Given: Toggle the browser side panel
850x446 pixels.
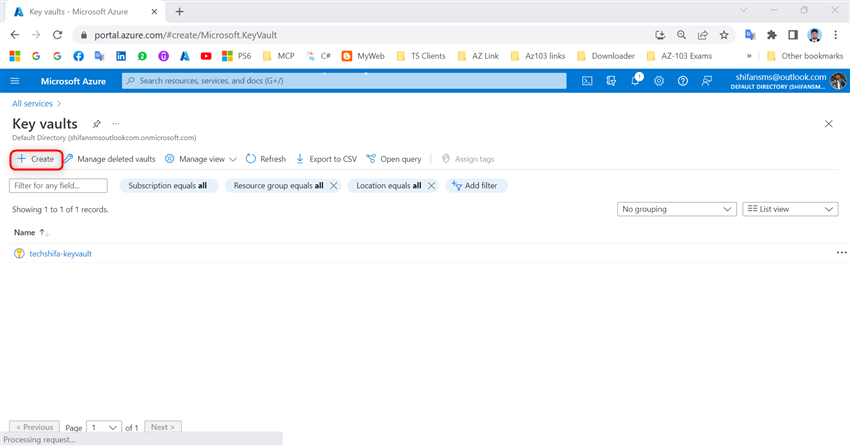Looking at the screenshot, I should [x=793, y=35].
